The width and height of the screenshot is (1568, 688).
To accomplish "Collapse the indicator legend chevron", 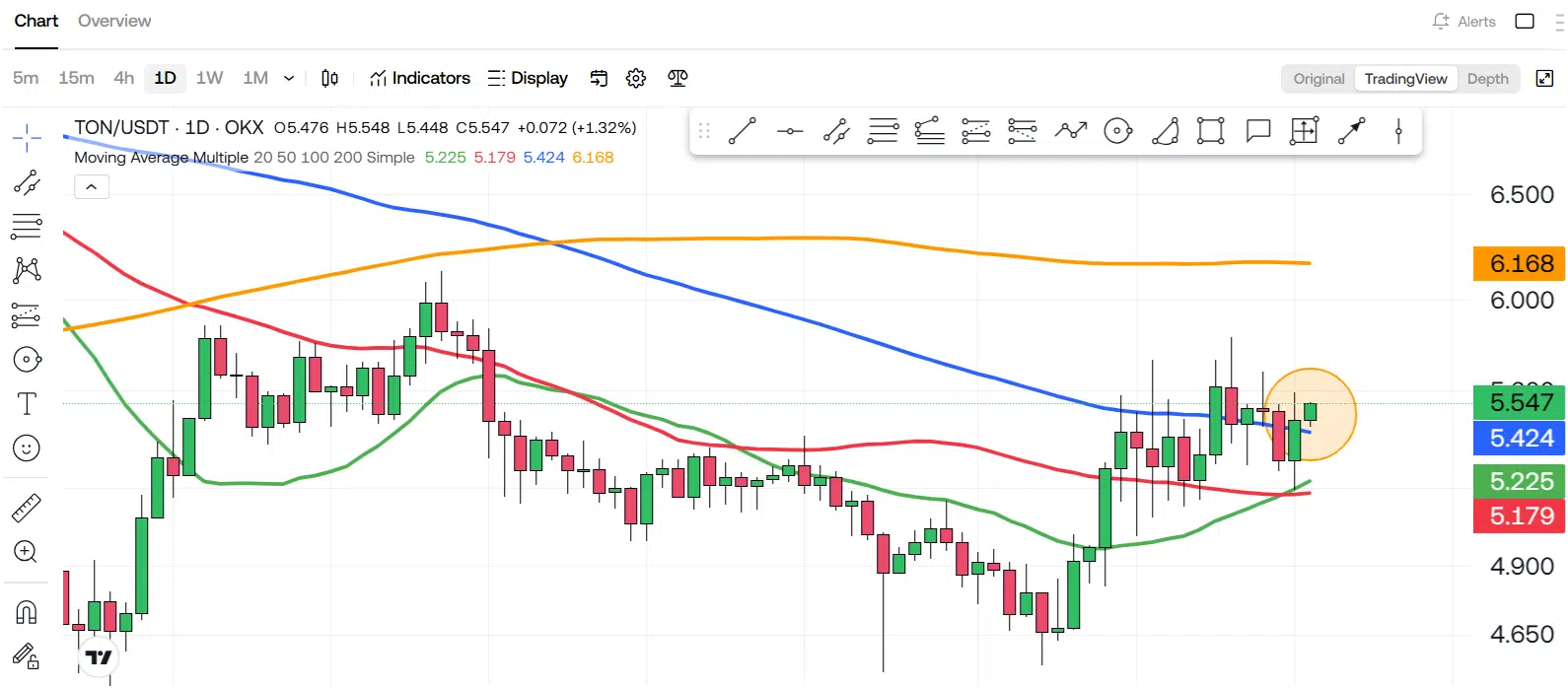I will 92,186.
